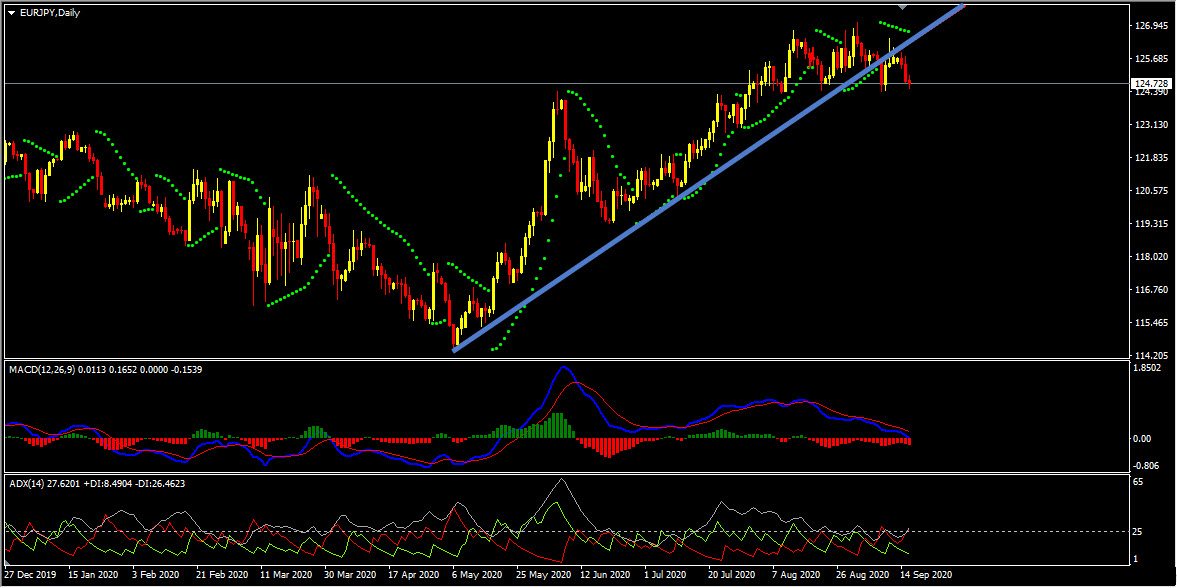This screenshot has height=588, width=1177.
Task: Click the chart shift triangle at top edge
Action: pyautogui.click(x=902, y=7)
